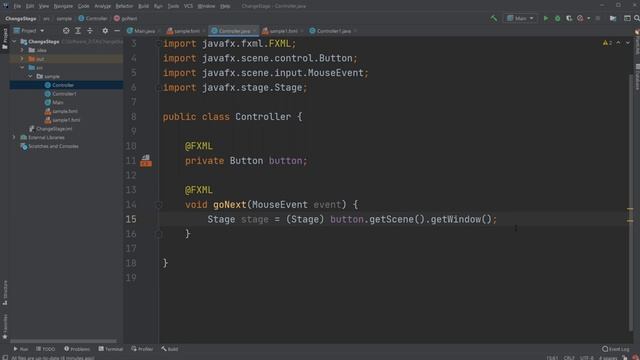The image size is (640, 360).
Task: Open the Analyze menu
Action: pos(102,6)
